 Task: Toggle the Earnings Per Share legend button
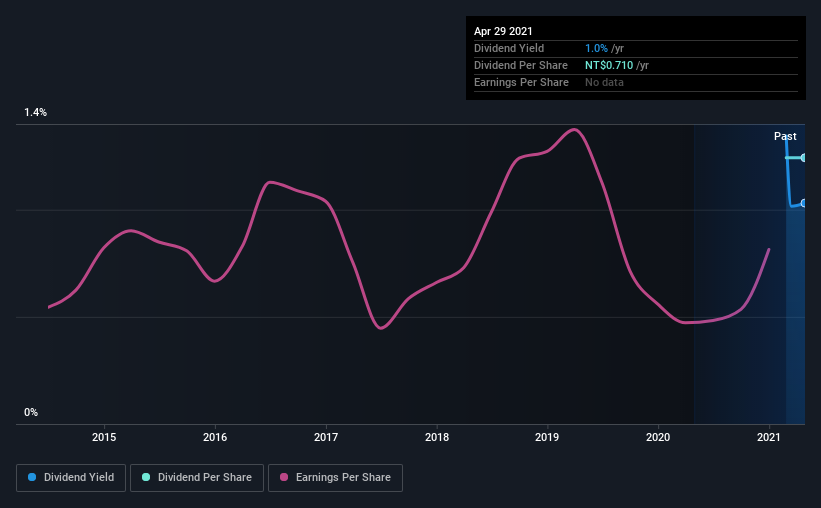point(335,478)
